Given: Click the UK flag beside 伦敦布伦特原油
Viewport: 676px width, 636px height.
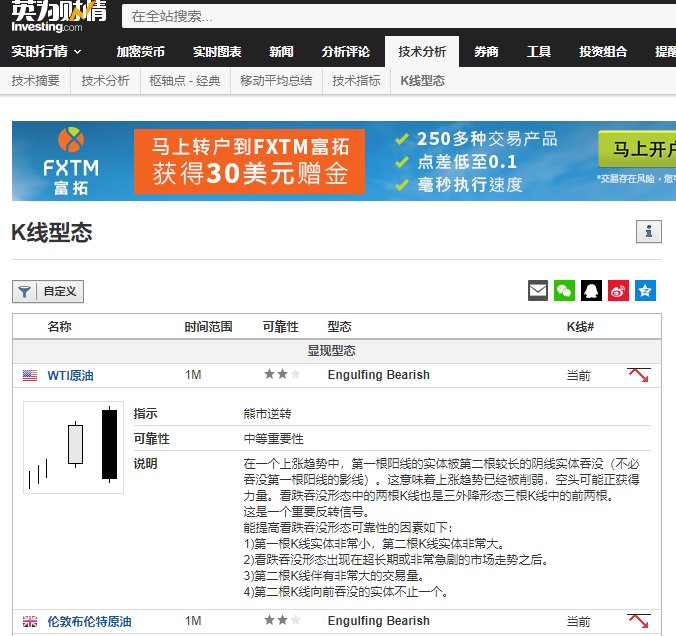Looking at the screenshot, I should (x=30, y=621).
